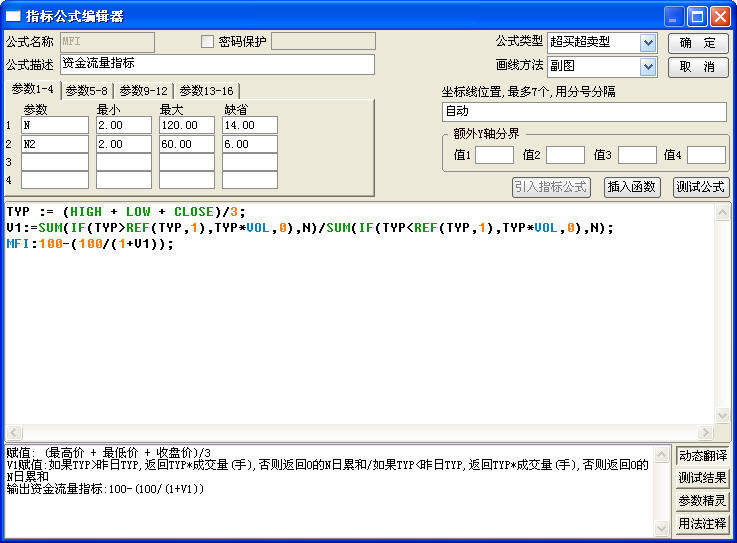Click the default value field for parameter N

tap(249, 126)
